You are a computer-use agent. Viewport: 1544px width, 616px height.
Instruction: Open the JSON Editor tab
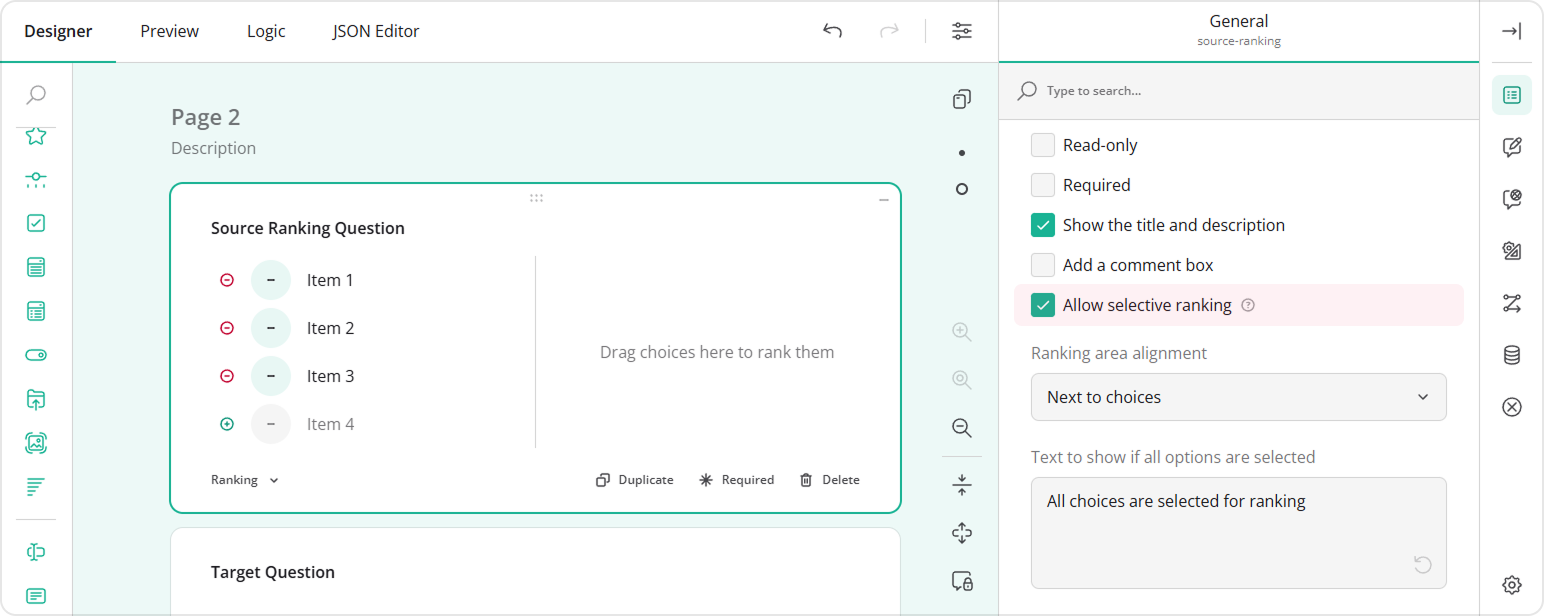pyautogui.click(x=376, y=31)
